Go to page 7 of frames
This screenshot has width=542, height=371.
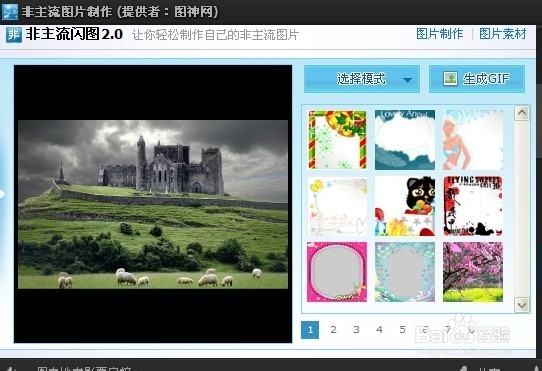[x=448, y=330]
